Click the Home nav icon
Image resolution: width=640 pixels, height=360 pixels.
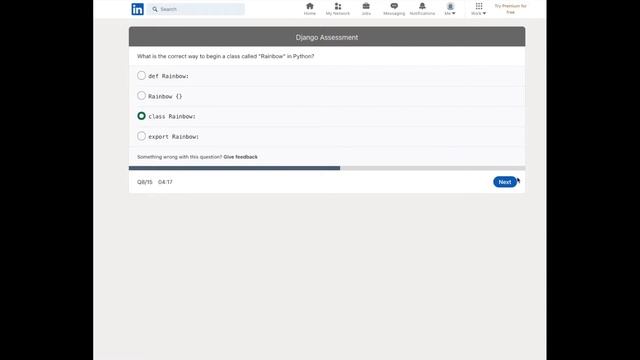click(x=310, y=9)
